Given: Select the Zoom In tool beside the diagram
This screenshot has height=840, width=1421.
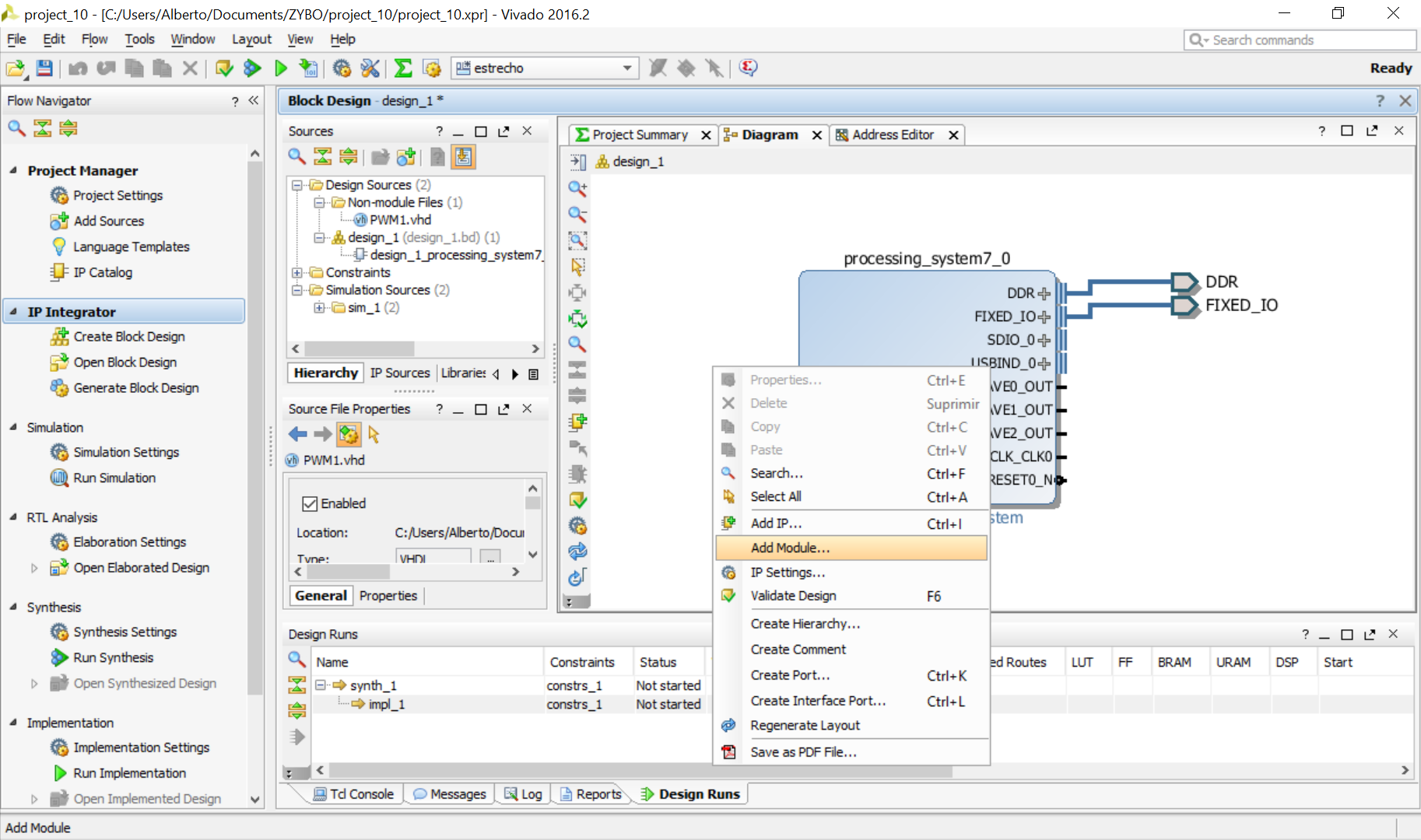Looking at the screenshot, I should 577,187.
